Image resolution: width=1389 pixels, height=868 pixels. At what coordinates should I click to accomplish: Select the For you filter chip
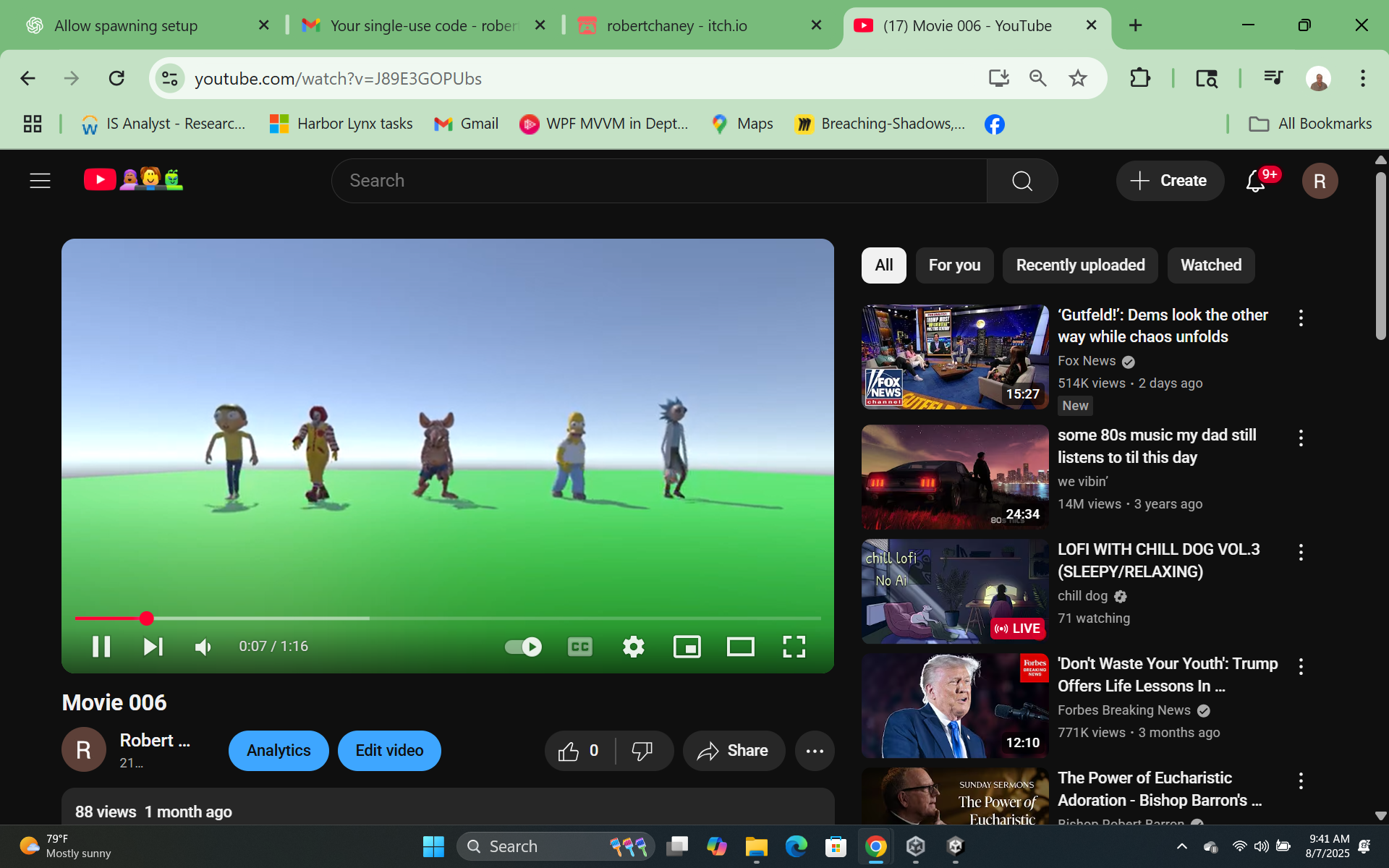pos(954,265)
